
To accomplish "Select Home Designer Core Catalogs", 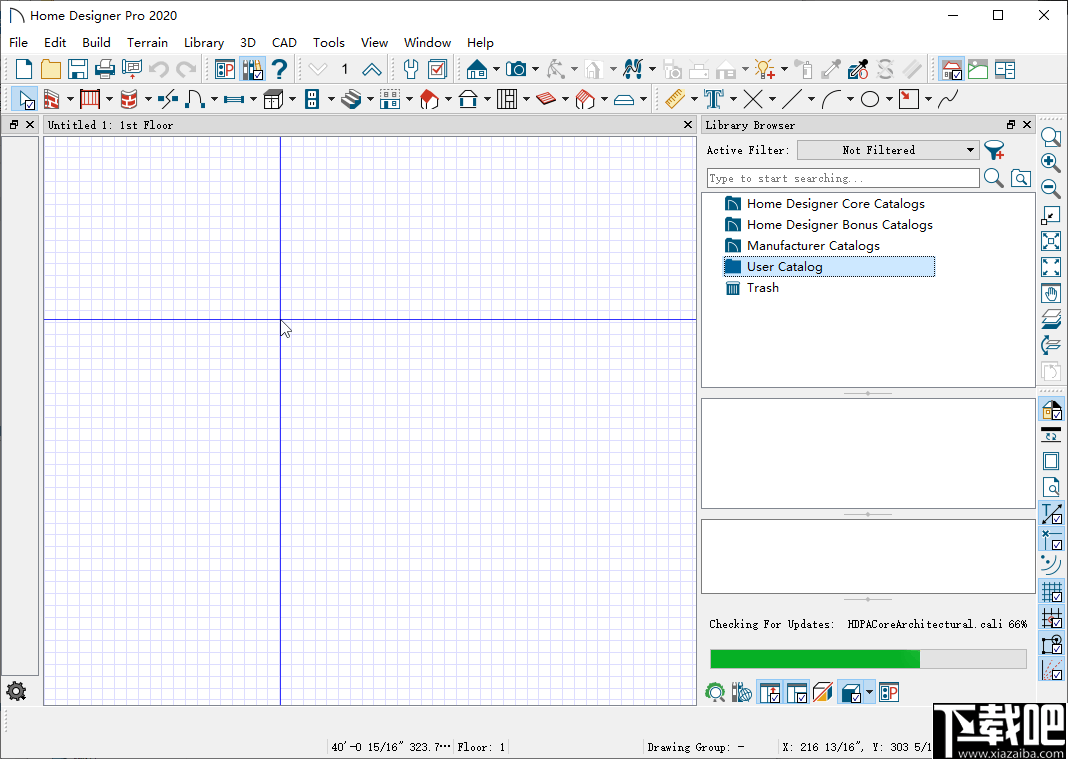I will coord(835,203).
